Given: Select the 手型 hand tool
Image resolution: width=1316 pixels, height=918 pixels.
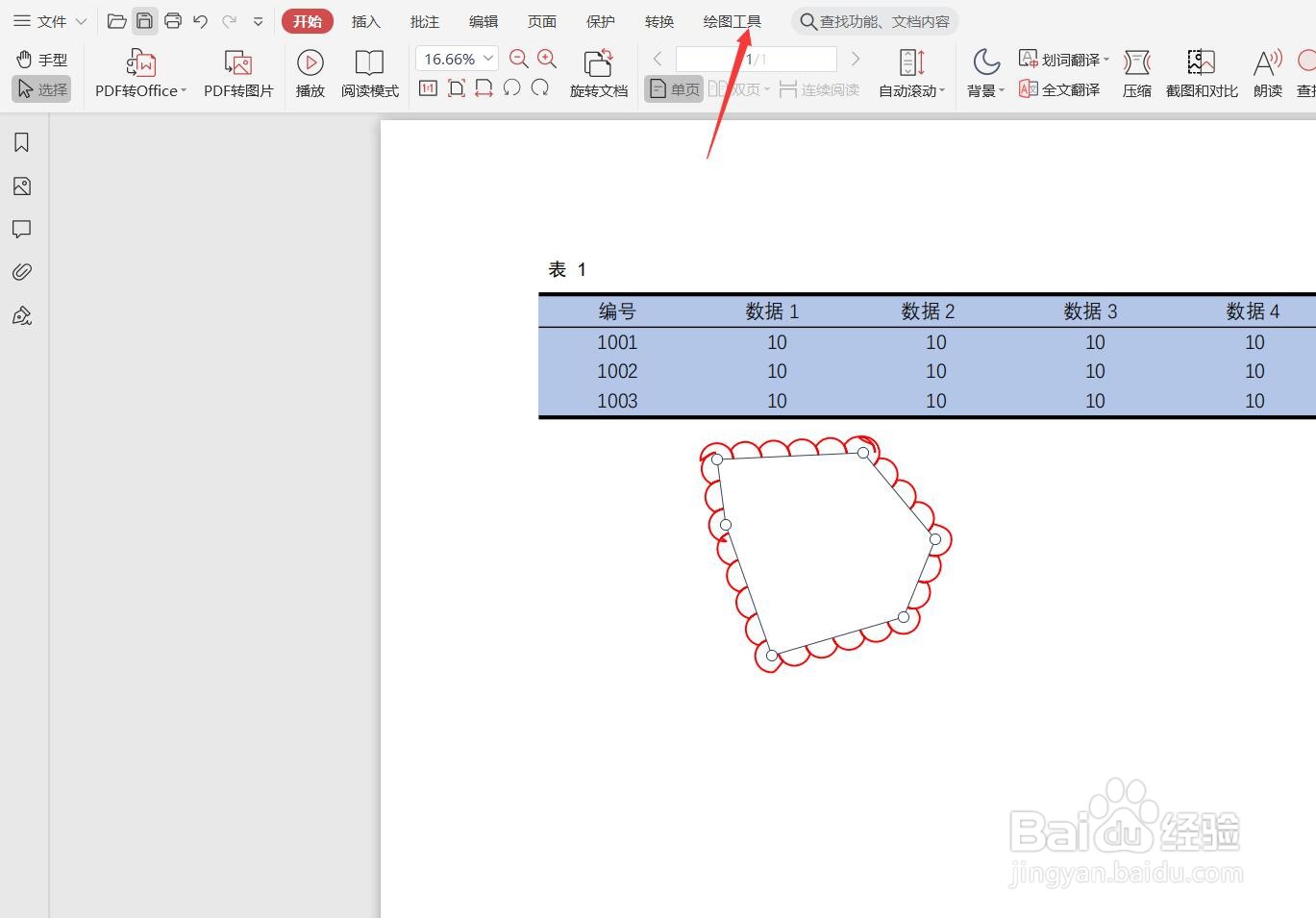Looking at the screenshot, I should [42, 60].
